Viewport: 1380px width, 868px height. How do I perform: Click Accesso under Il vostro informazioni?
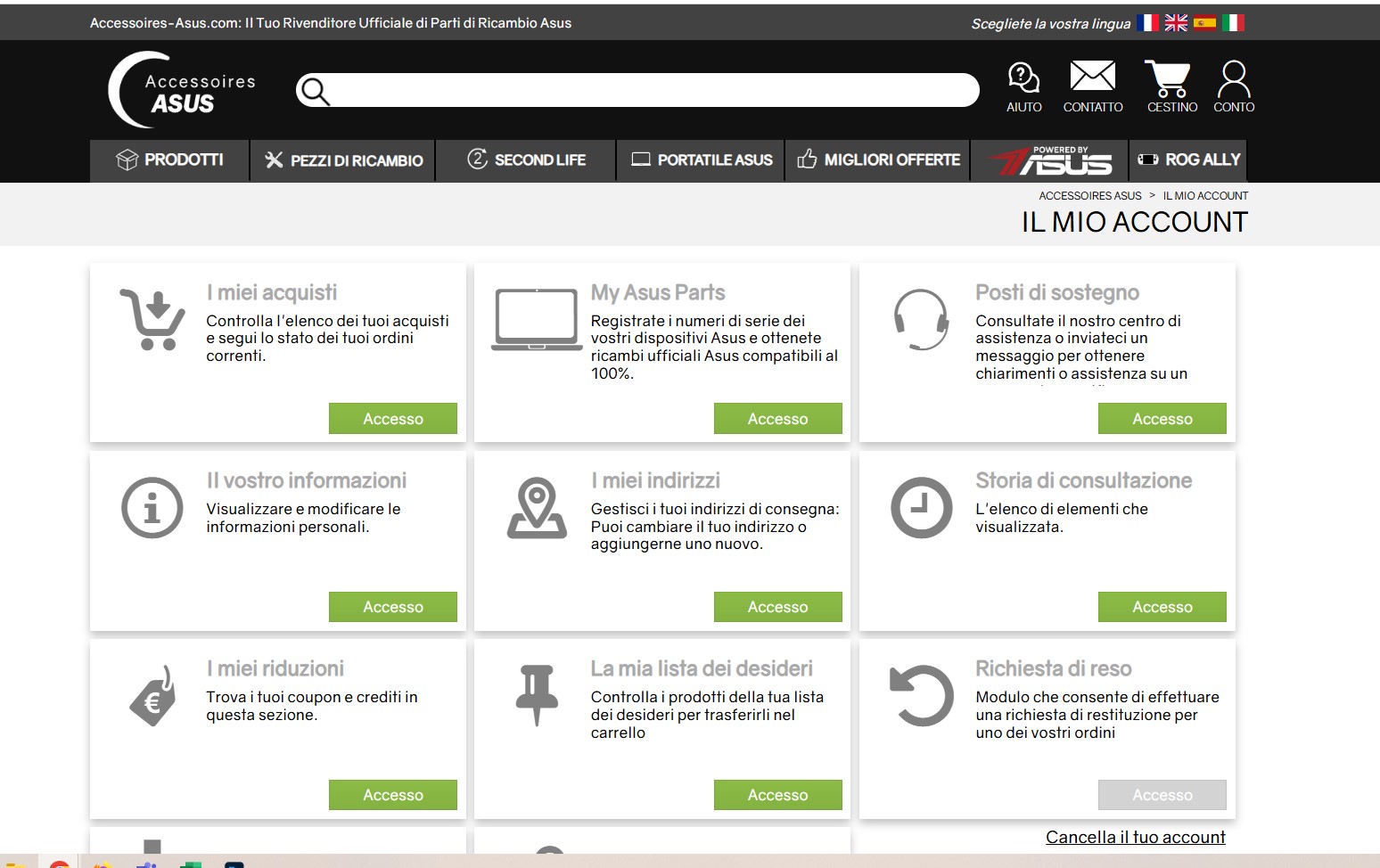(x=393, y=607)
